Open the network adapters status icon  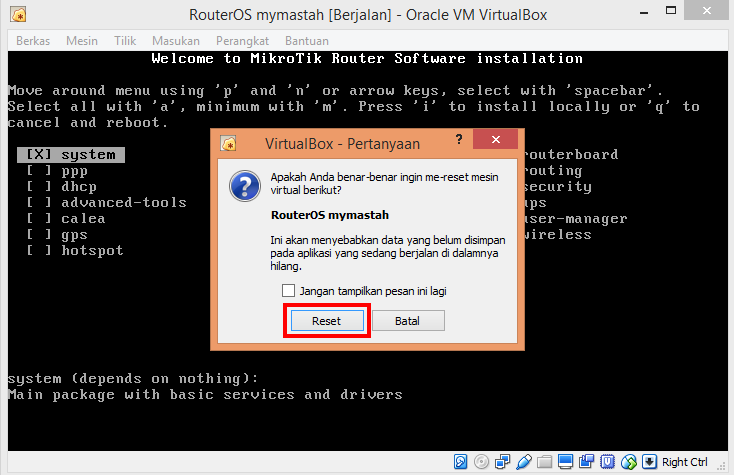(x=502, y=462)
